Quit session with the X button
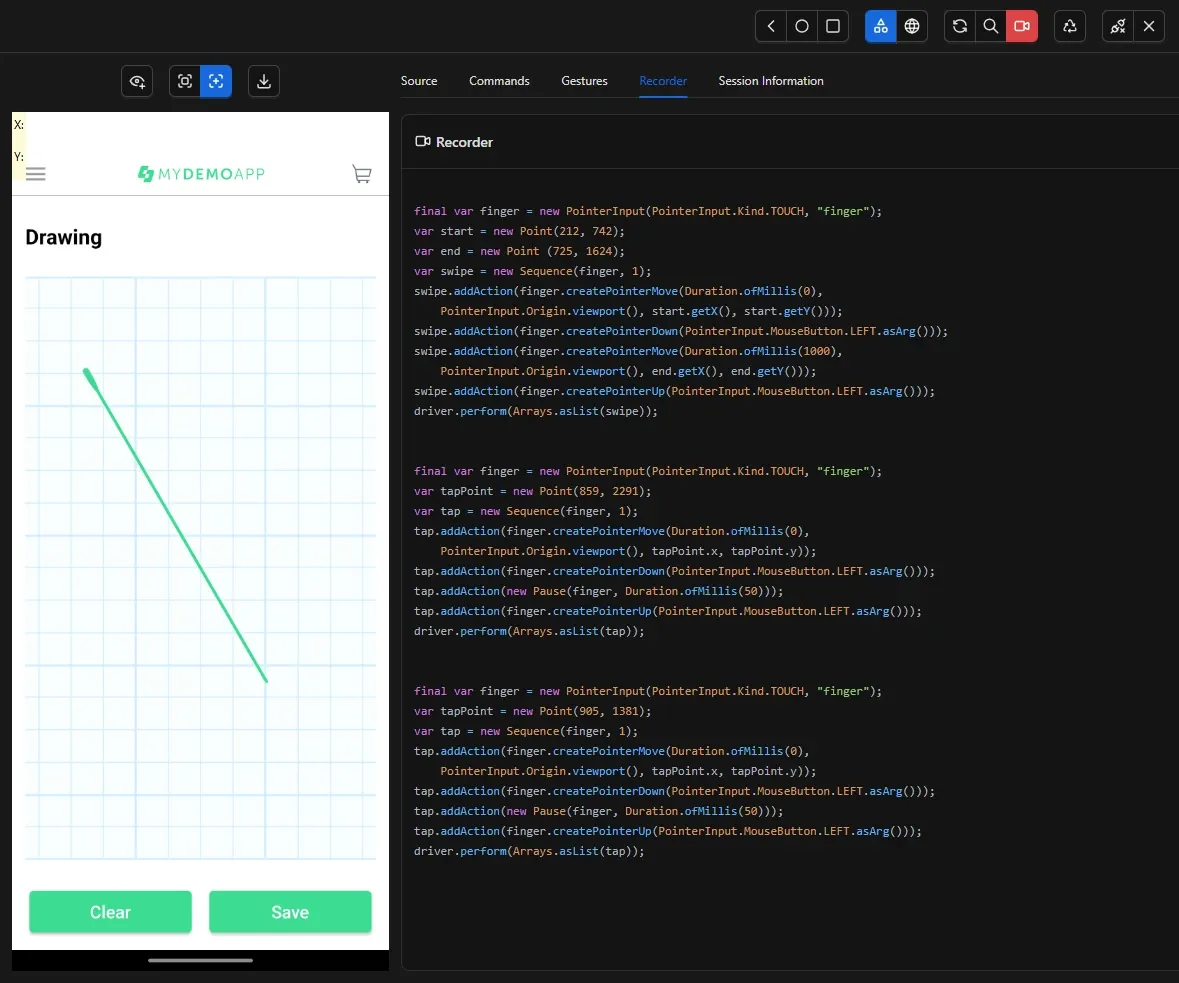The image size is (1179, 983). point(1149,26)
